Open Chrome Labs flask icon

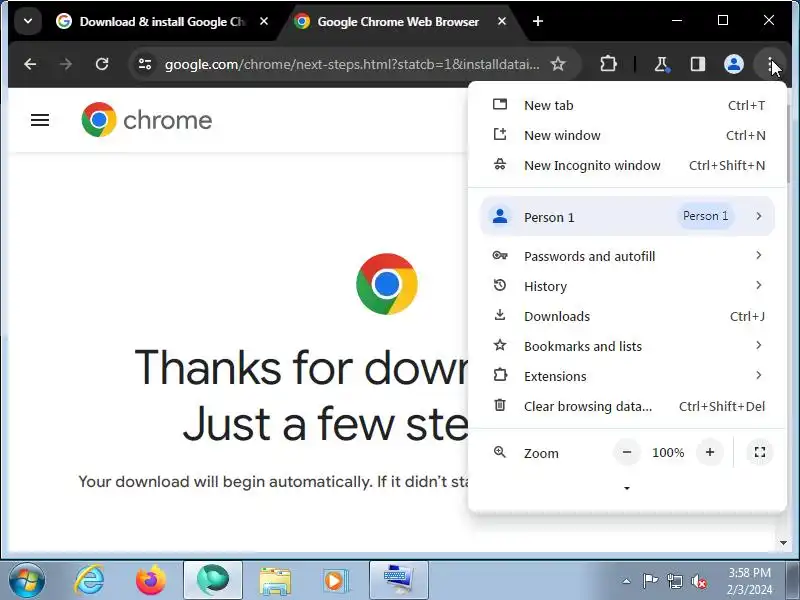click(x=662, y=64)
